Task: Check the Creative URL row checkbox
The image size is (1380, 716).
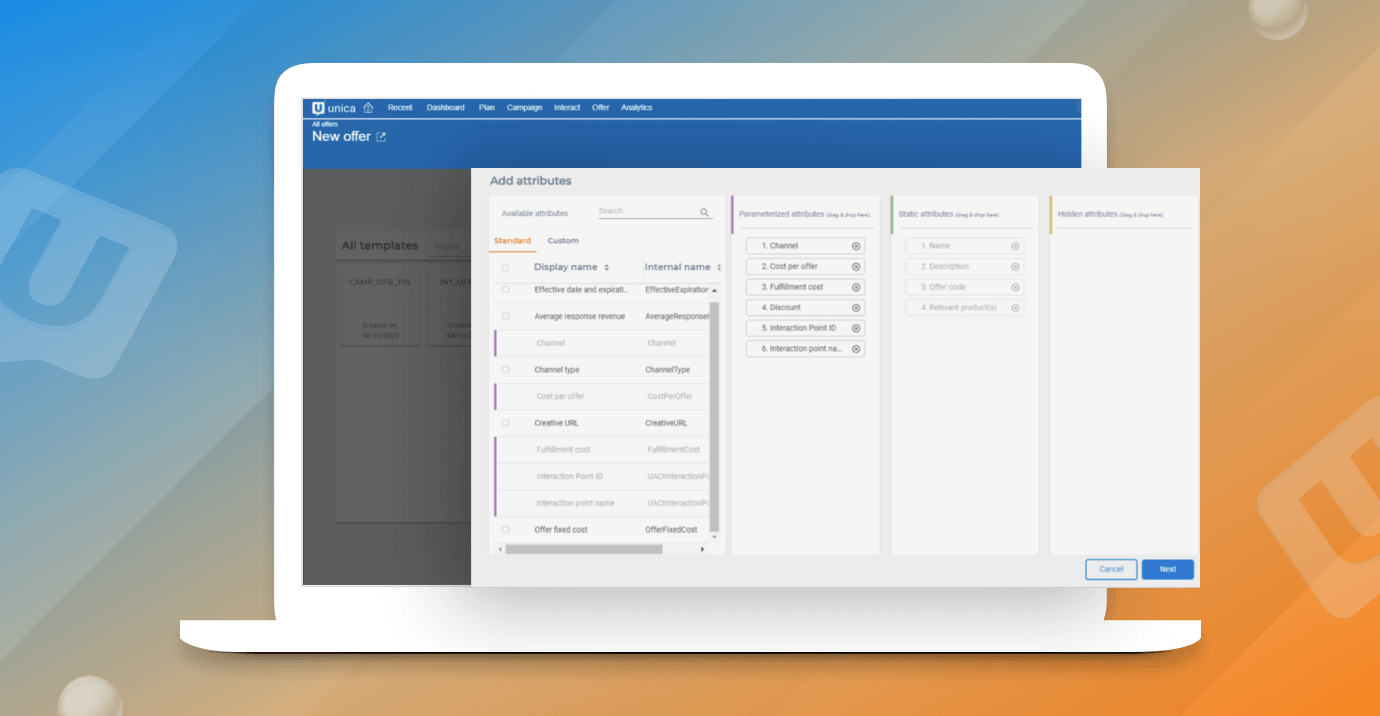Action: click(505, 423)
